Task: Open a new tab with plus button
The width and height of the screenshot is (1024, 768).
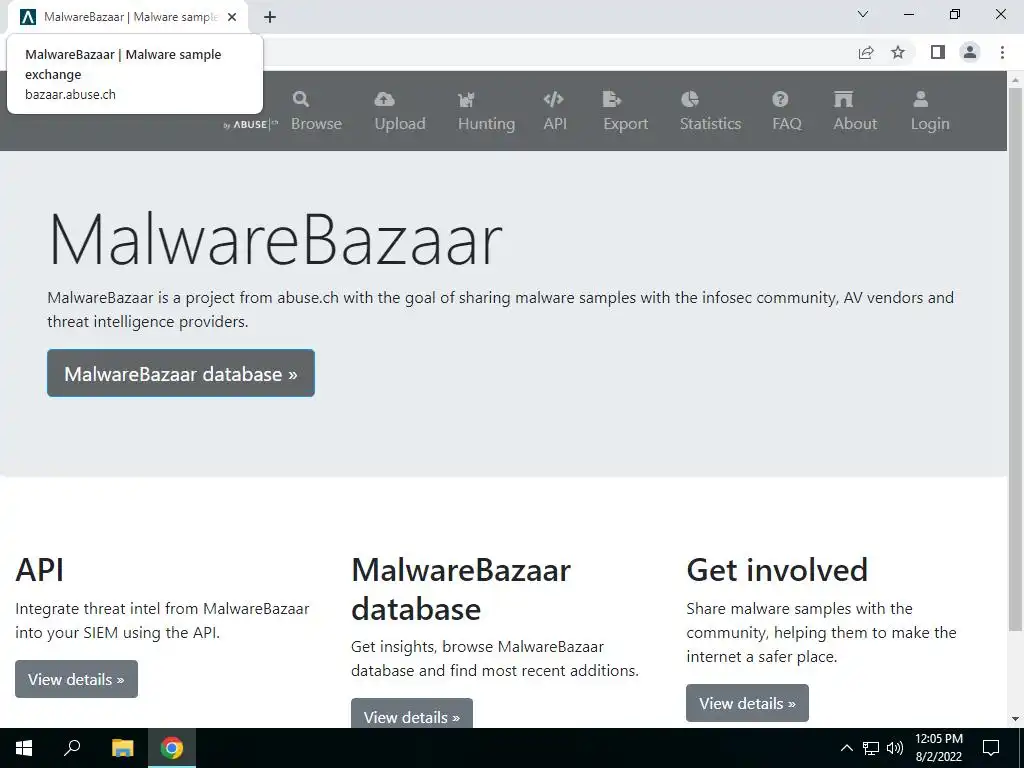Action: coord(270,17)
